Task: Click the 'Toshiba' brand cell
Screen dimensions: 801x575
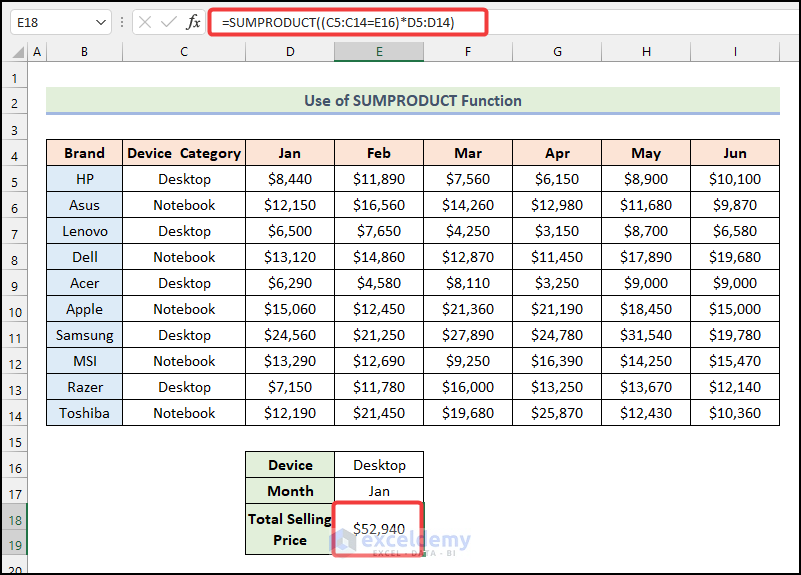Action: pos(84,413)
